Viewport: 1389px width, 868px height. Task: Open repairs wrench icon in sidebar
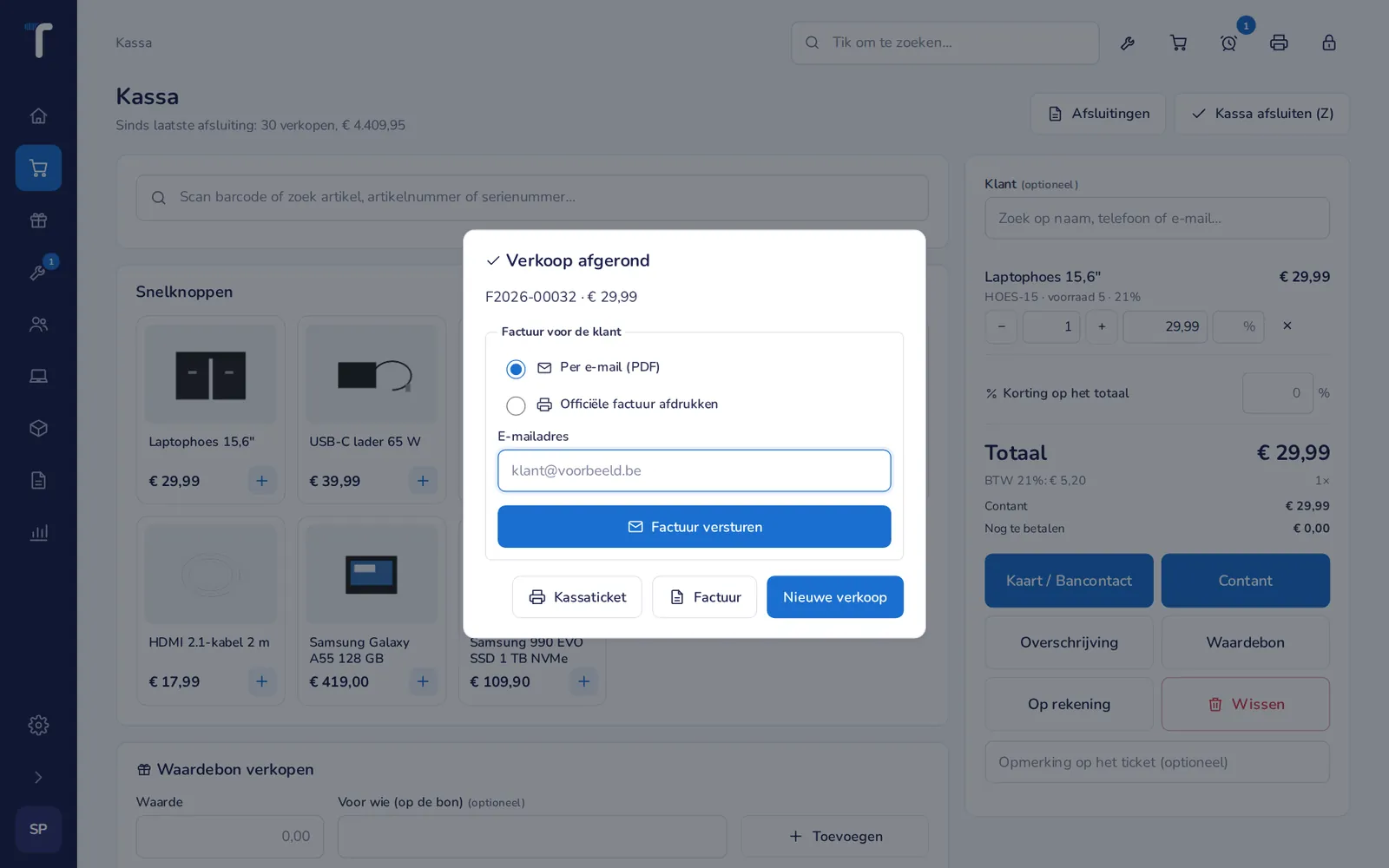point(38,272)
